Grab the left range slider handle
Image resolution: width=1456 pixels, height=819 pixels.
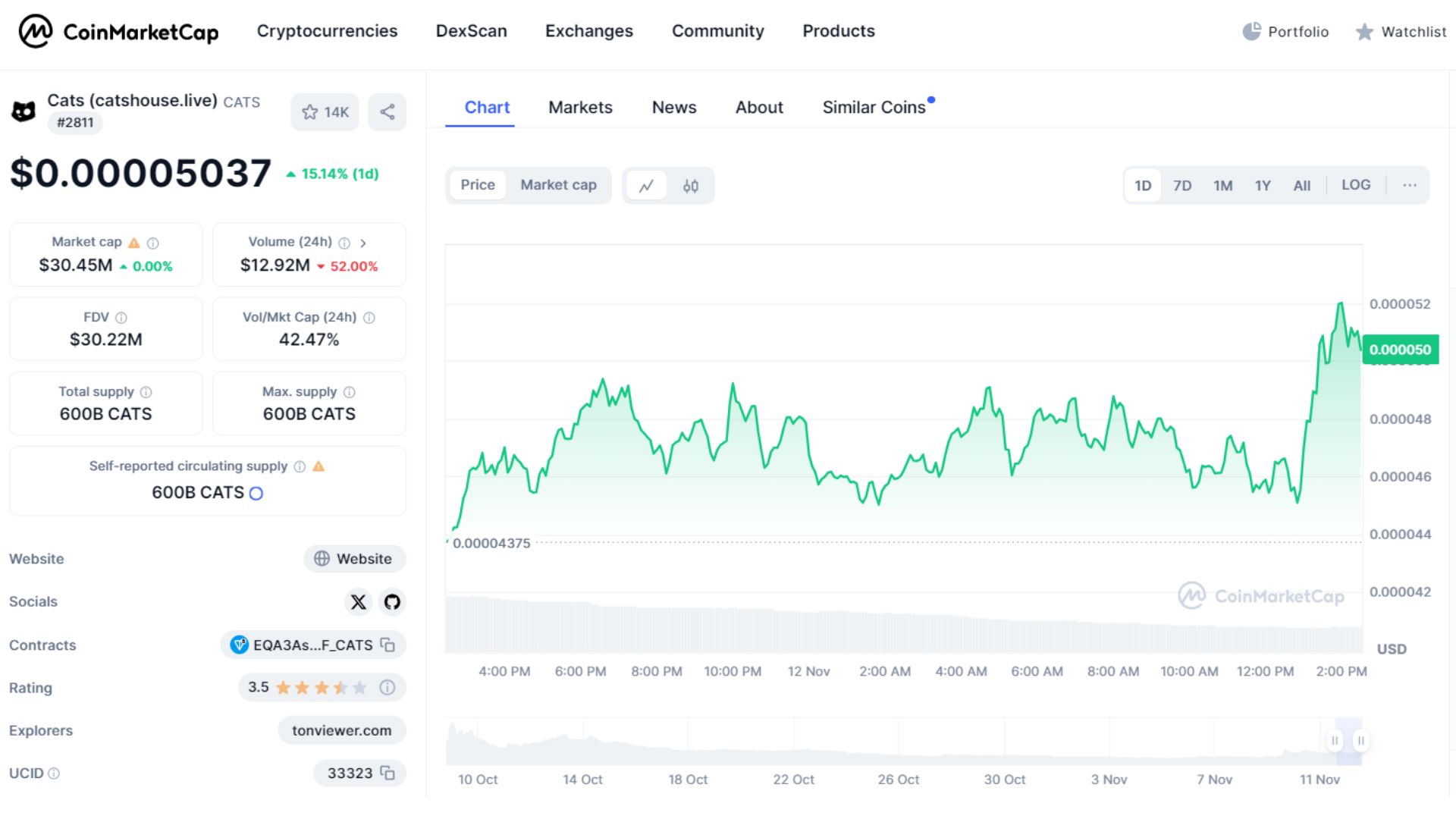click(1335, 741)
